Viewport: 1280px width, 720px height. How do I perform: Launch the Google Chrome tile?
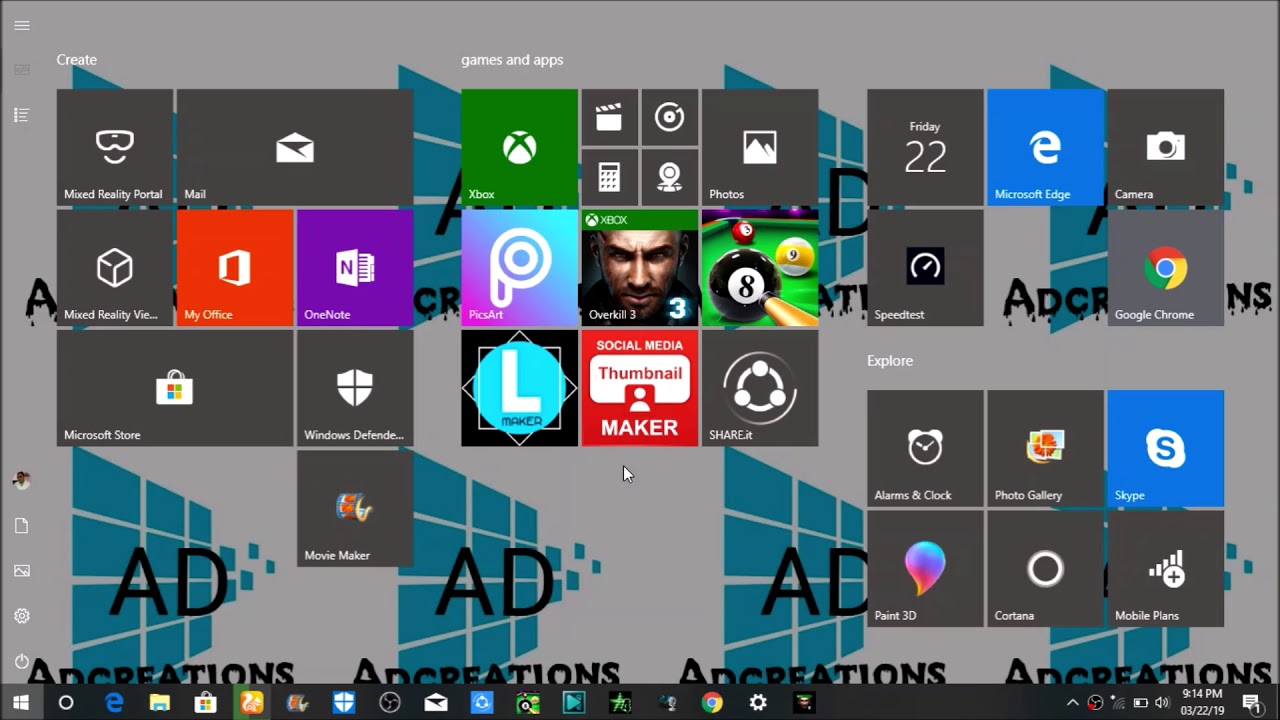tap(1166, 267)
